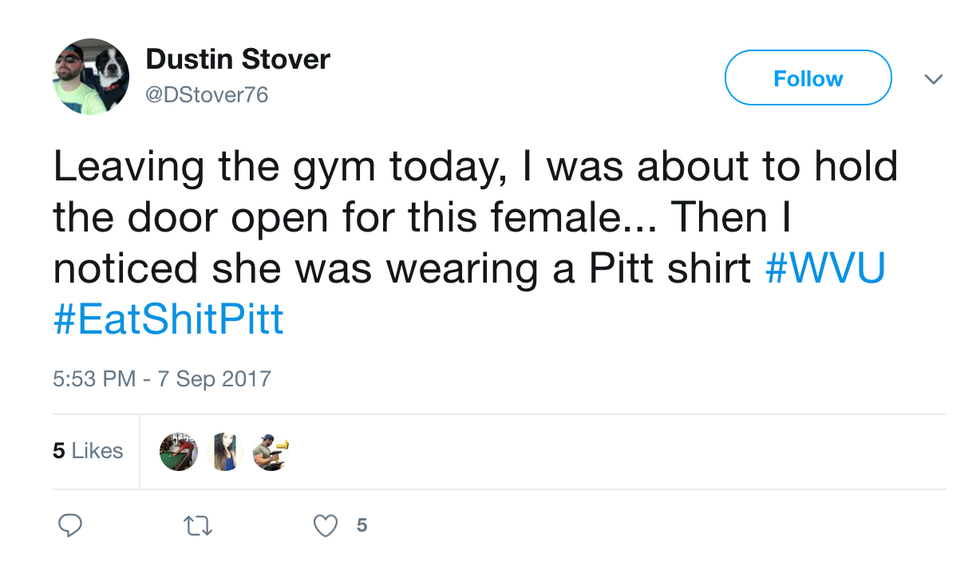Viewport: 980px width, 570px height.
Task: Open the first liker's avatar
Action: point(179,452)
